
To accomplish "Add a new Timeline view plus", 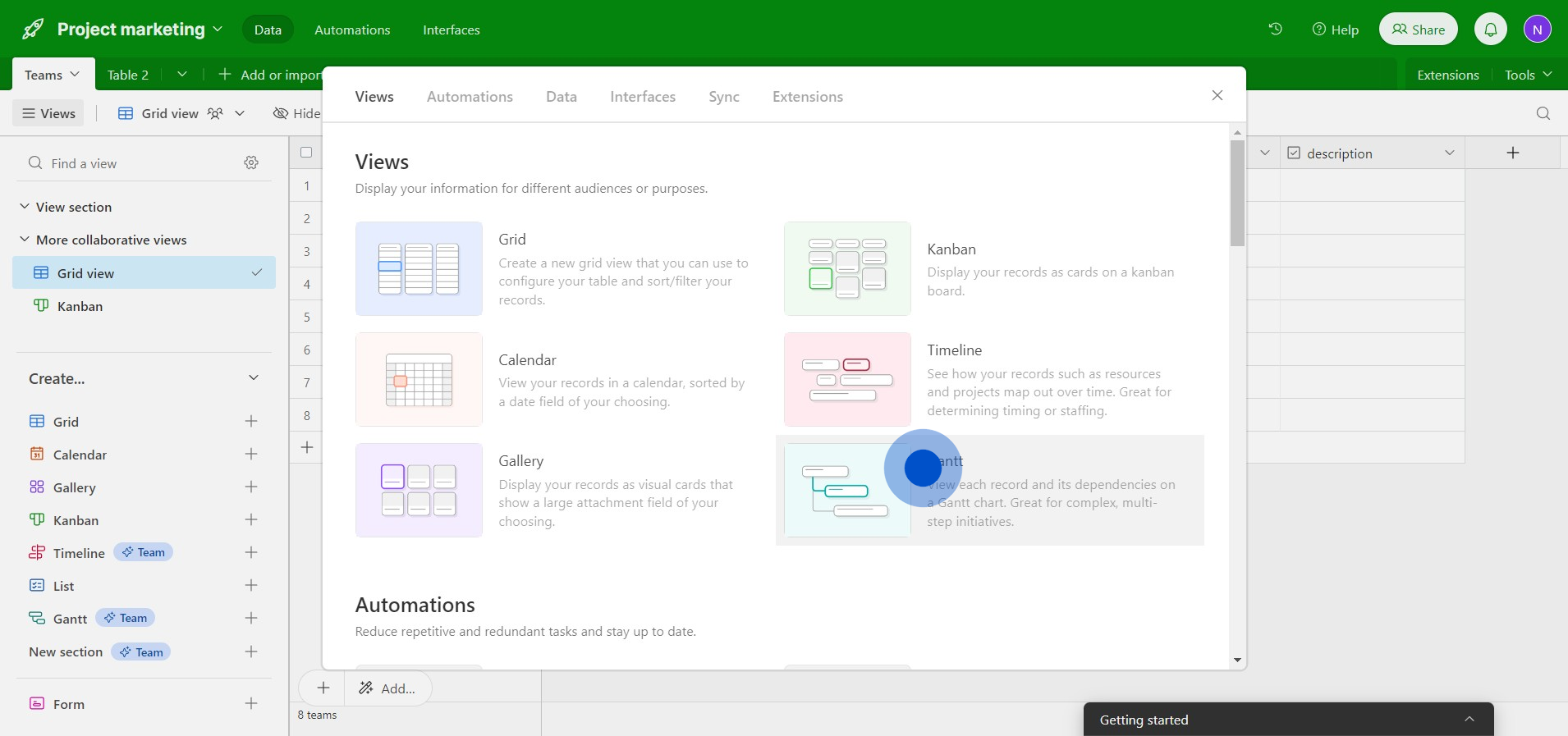I will click(x=251, y=552).
